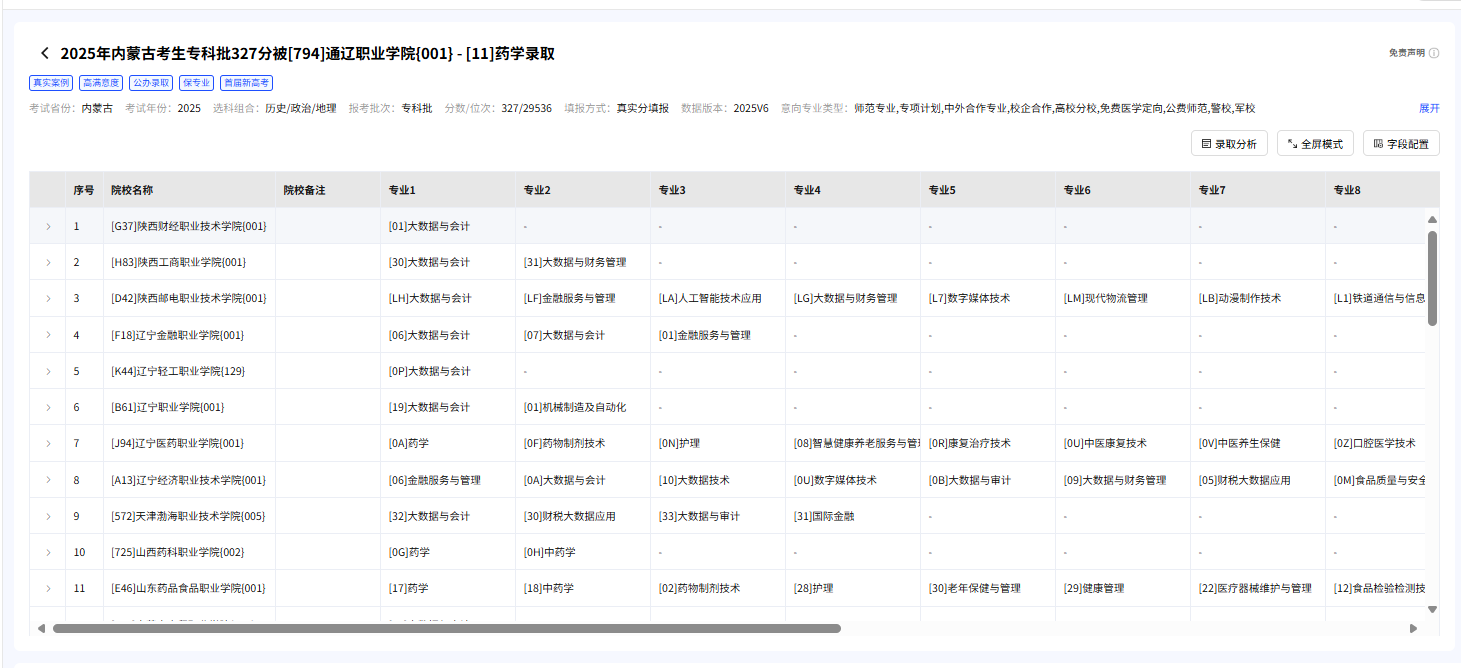This screenshot has width=1461, height=668.
Task: 选择「真实案例」标签
Action: pyautogui.click(x=49, y=84)
